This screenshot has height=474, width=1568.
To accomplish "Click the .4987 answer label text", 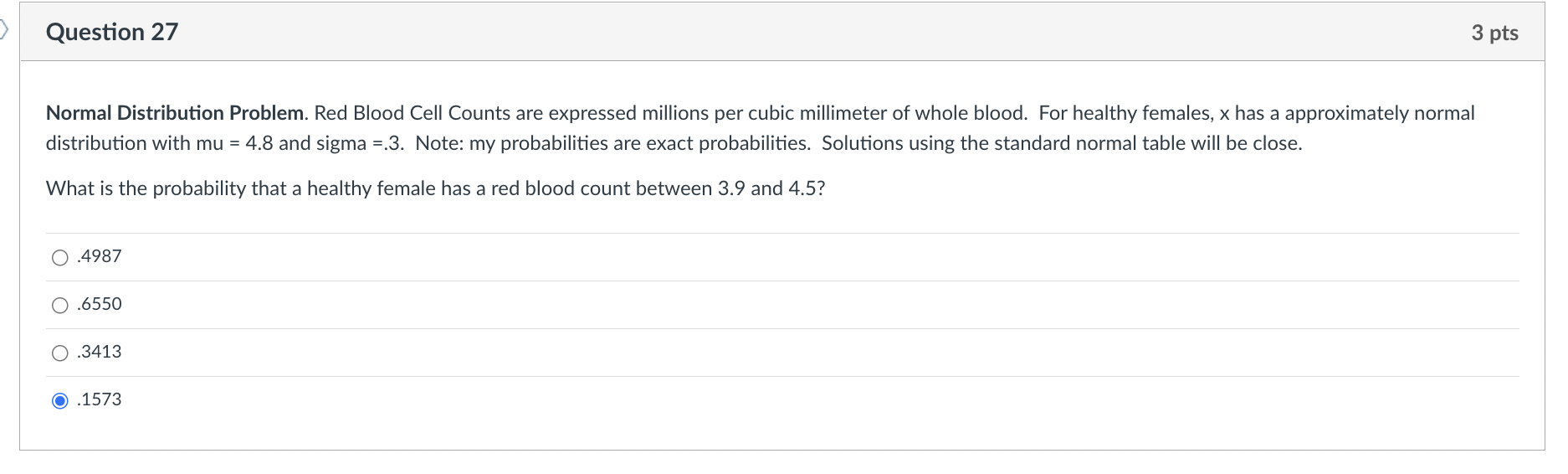I will 100,256.
